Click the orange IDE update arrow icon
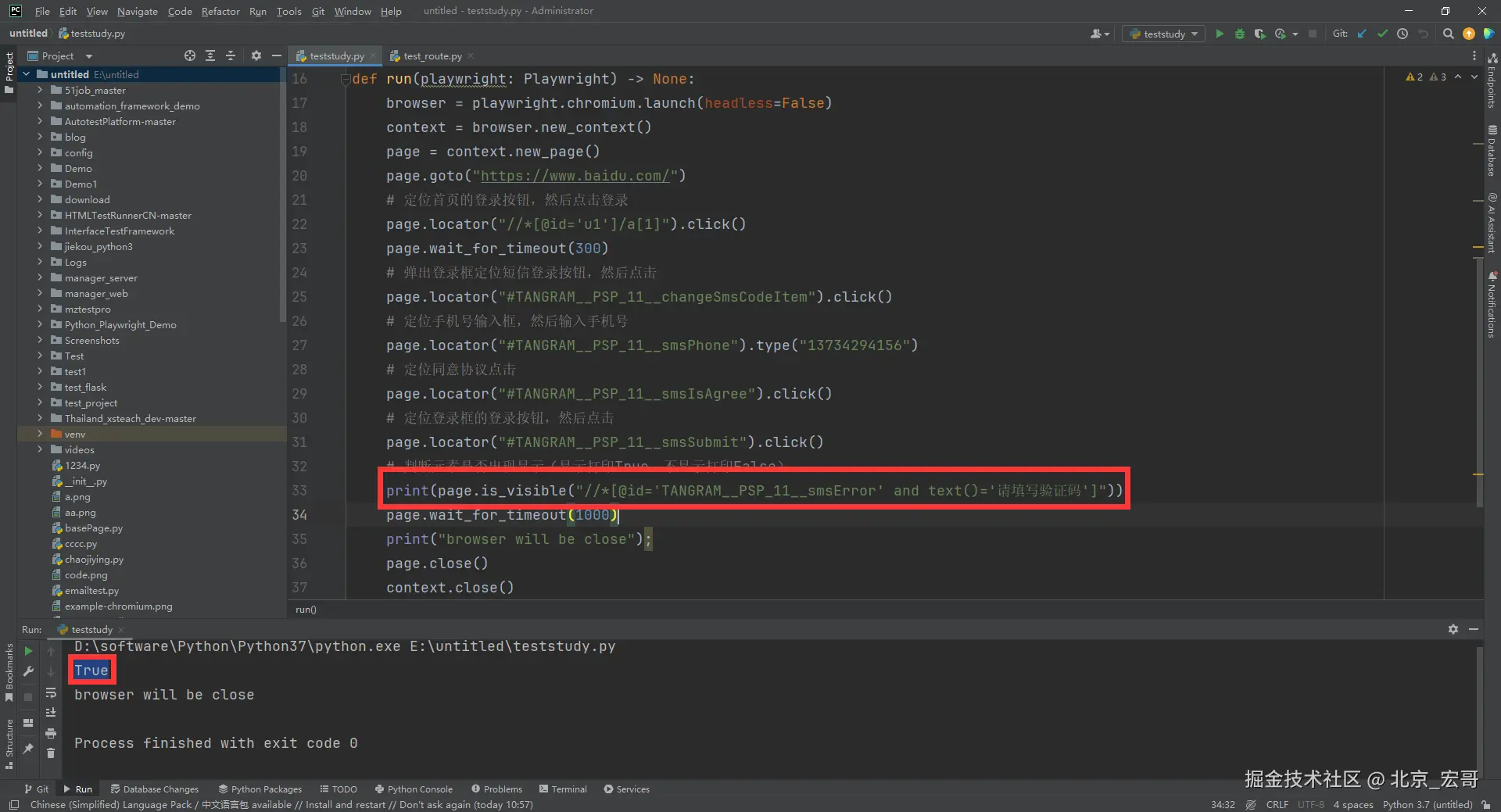Viewport: 1501px width, 812px height. point(1469,34)
